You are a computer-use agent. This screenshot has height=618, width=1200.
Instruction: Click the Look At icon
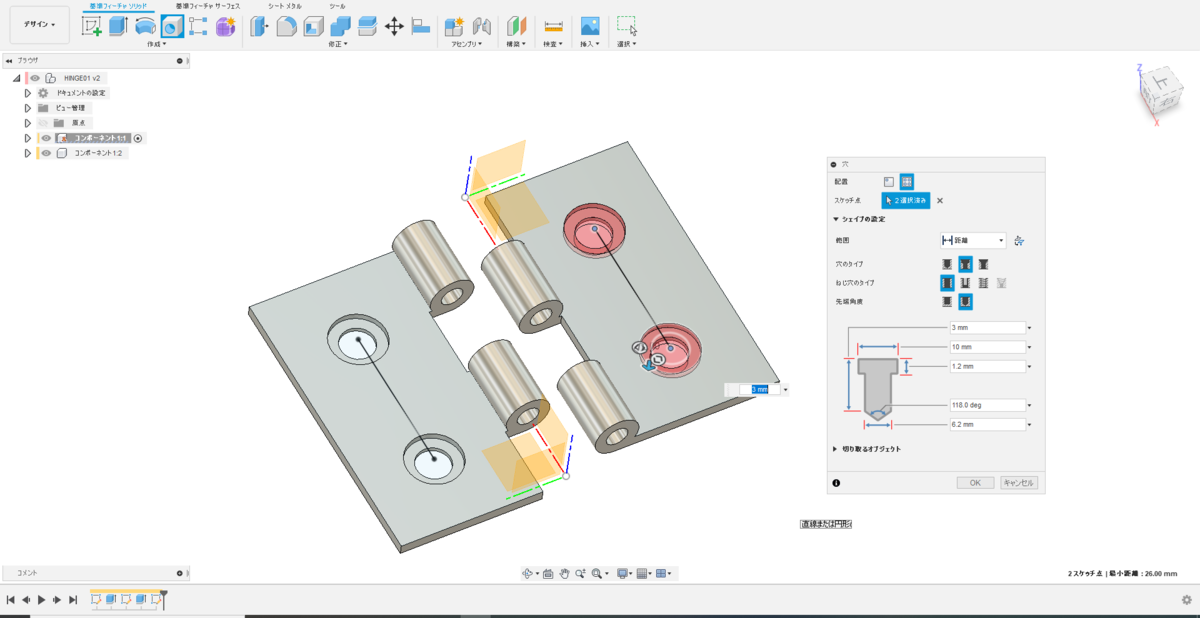click(x=548, y=574)
